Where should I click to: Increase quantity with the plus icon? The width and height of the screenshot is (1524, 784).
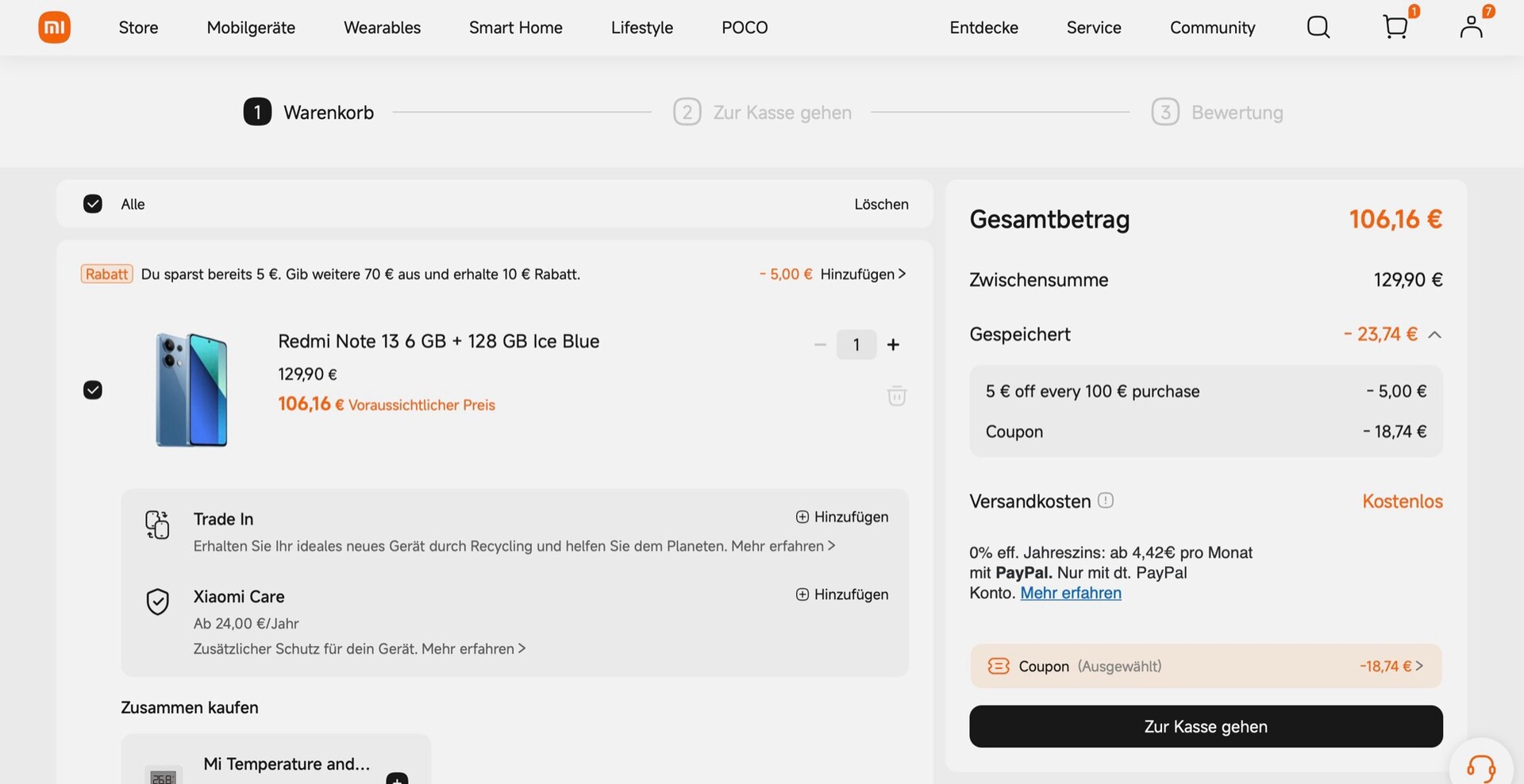(893, 344)
